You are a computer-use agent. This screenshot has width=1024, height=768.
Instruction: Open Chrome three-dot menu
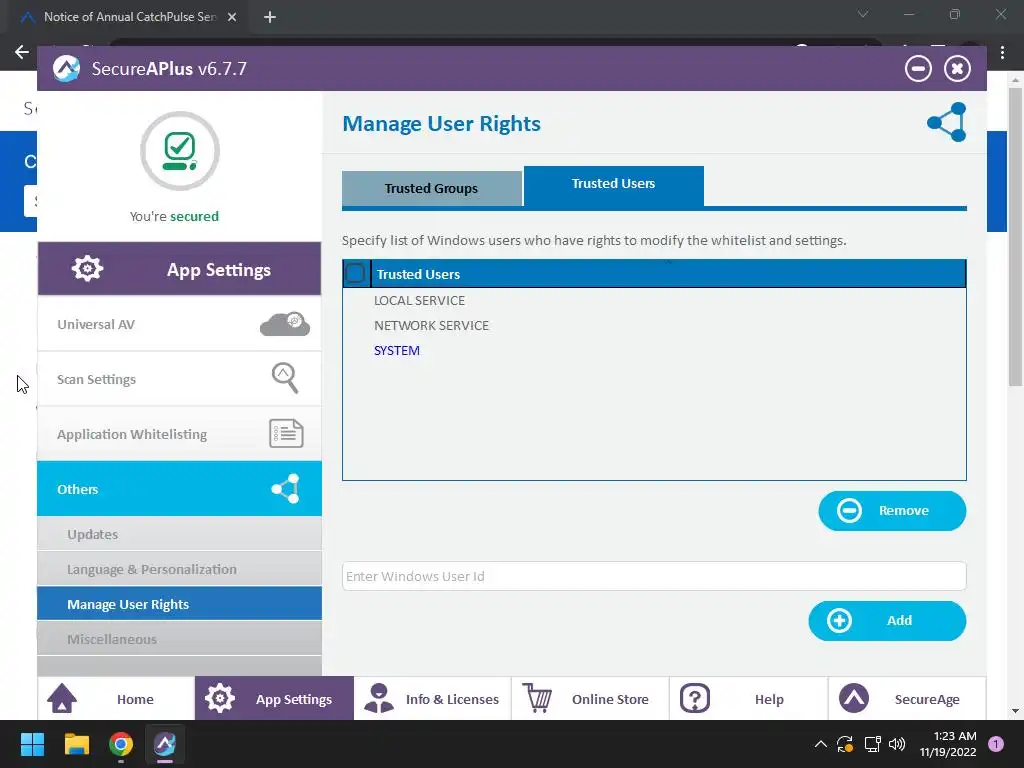[1002, 53]
